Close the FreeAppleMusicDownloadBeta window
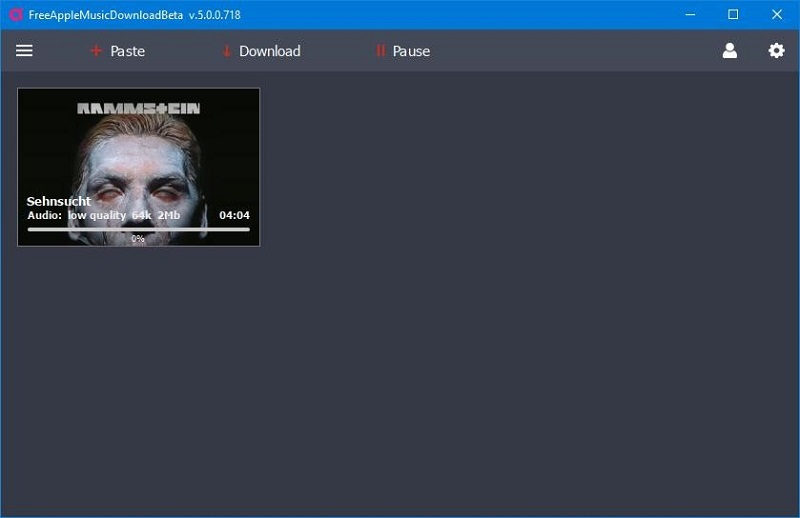Viewport: 800px width, 518px height. tap(777, 14)
